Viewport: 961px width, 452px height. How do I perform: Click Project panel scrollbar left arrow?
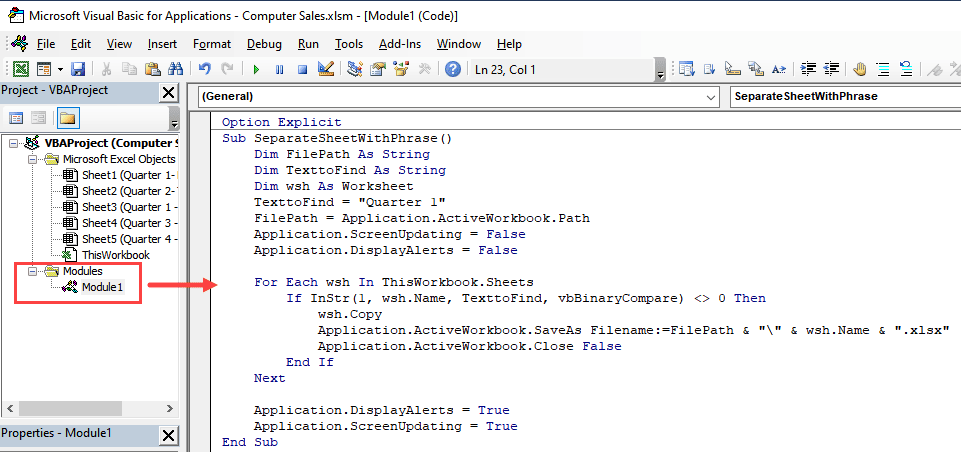(9, 408)
